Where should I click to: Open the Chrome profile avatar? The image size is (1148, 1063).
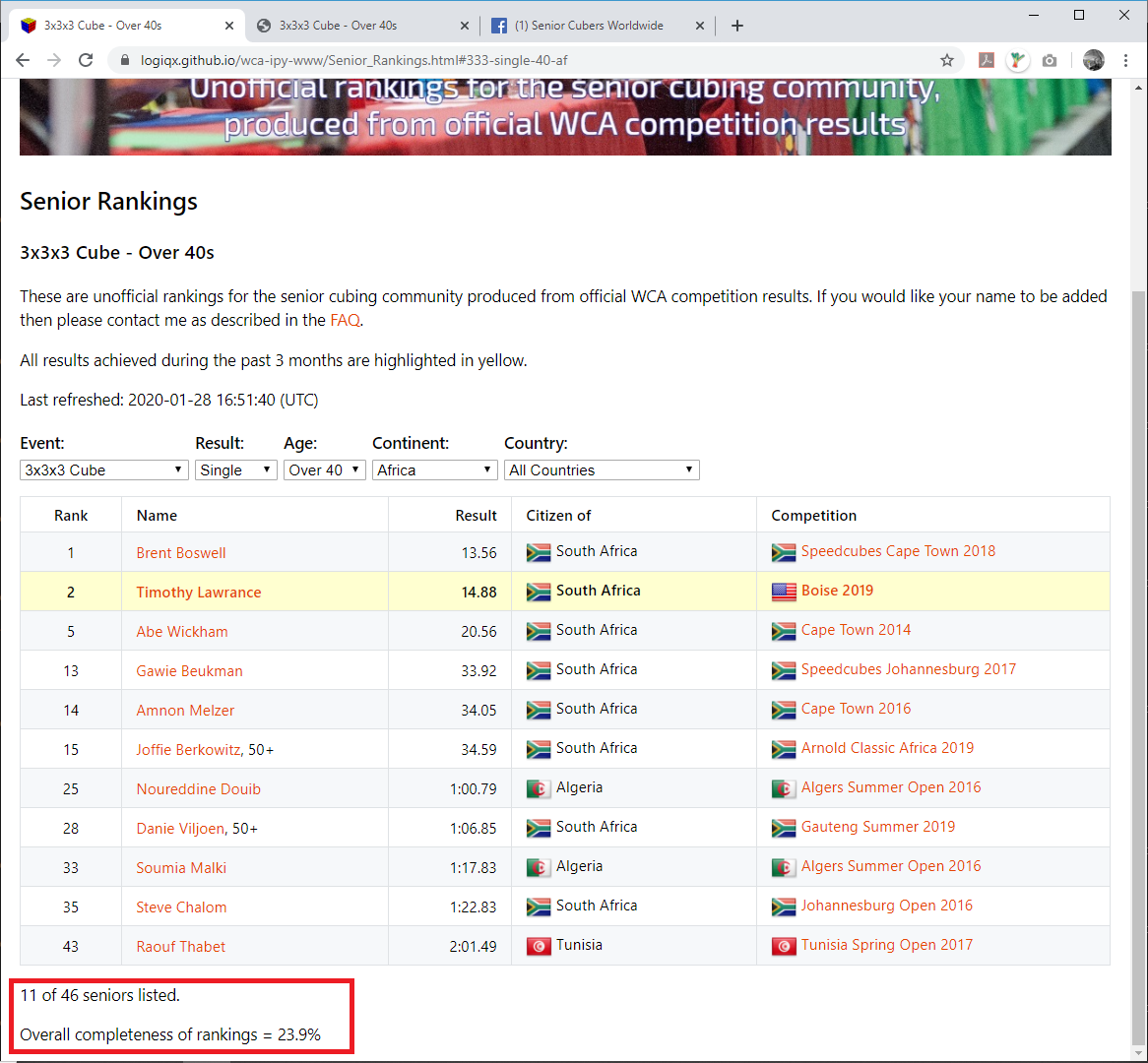[x=1093, y=60]
